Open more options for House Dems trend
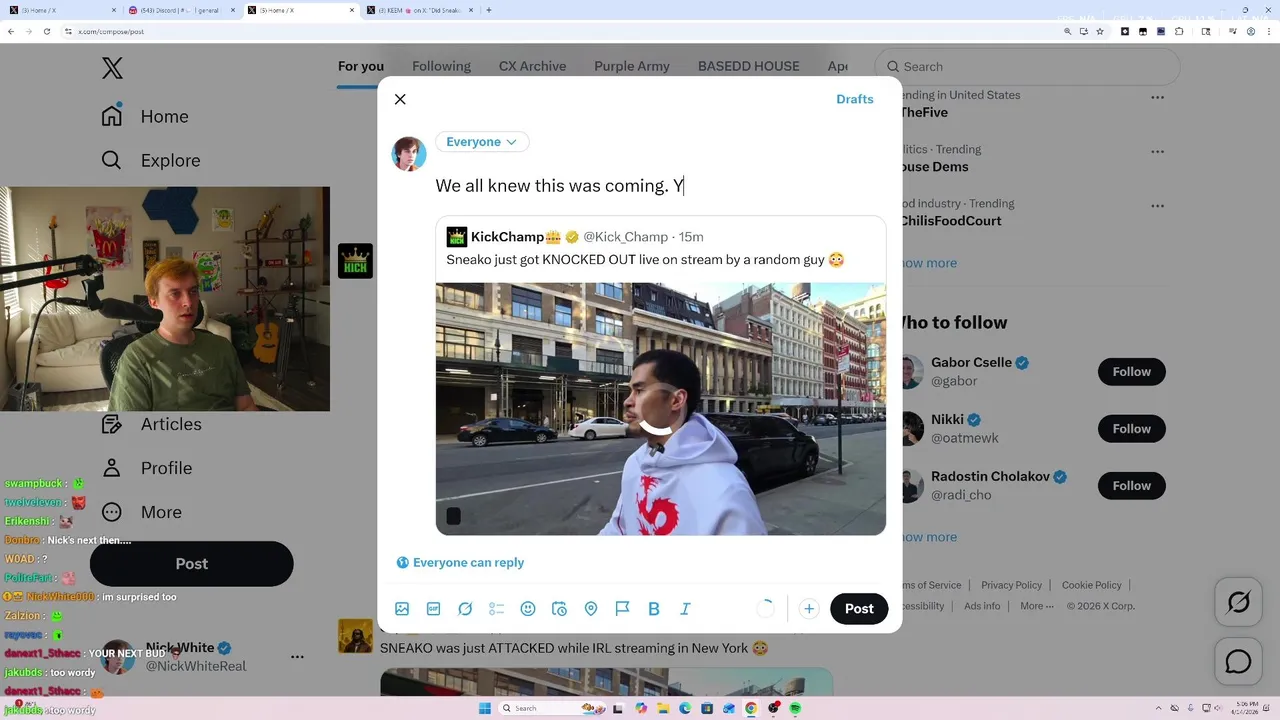This screenshot has height=720, width=1280. coord(1157,152)
